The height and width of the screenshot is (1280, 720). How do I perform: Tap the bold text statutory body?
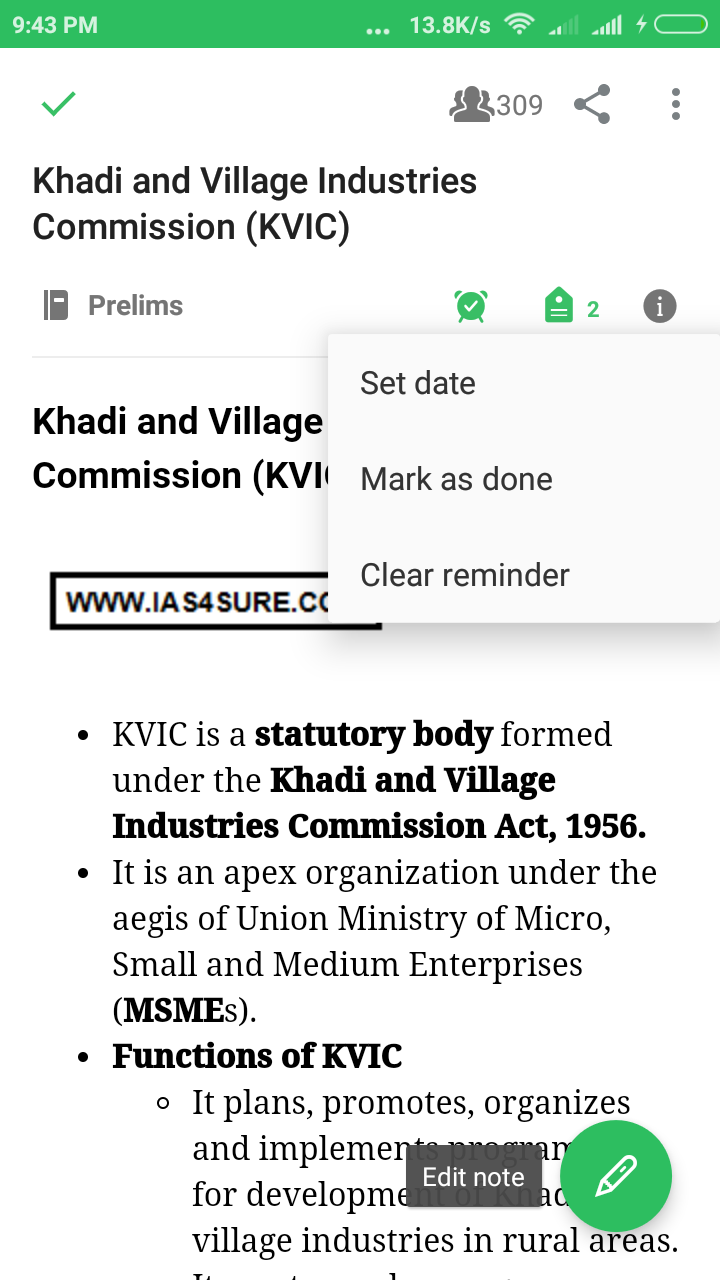pyautogui.click(x=373, y=734)
